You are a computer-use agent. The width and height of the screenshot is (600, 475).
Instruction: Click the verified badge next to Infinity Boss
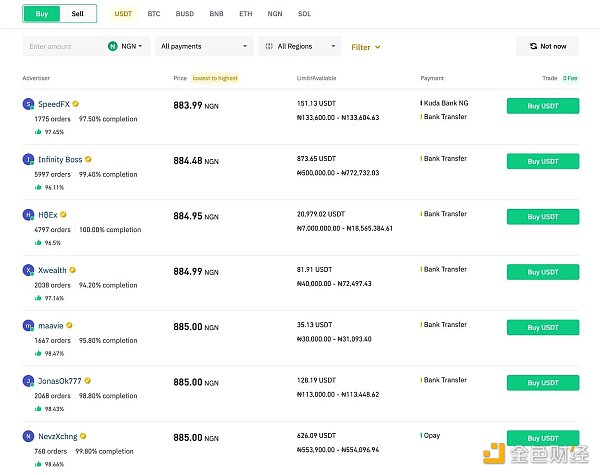click(88, 159)
